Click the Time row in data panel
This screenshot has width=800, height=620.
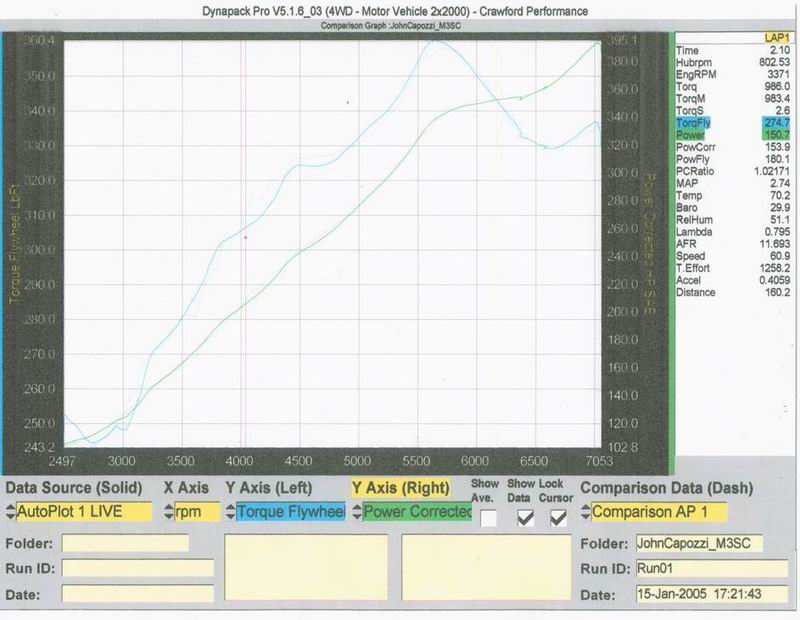733,51
